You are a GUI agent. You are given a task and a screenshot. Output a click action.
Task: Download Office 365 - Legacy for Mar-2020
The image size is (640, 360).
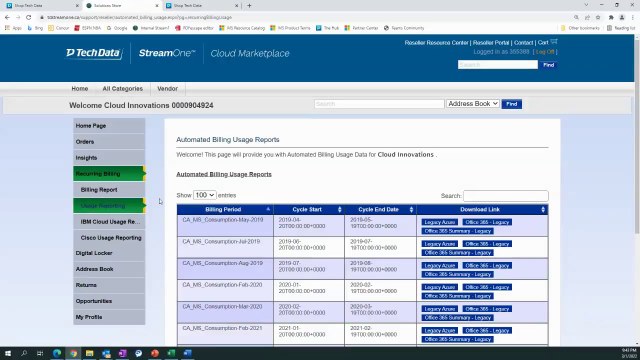point(487,309)
